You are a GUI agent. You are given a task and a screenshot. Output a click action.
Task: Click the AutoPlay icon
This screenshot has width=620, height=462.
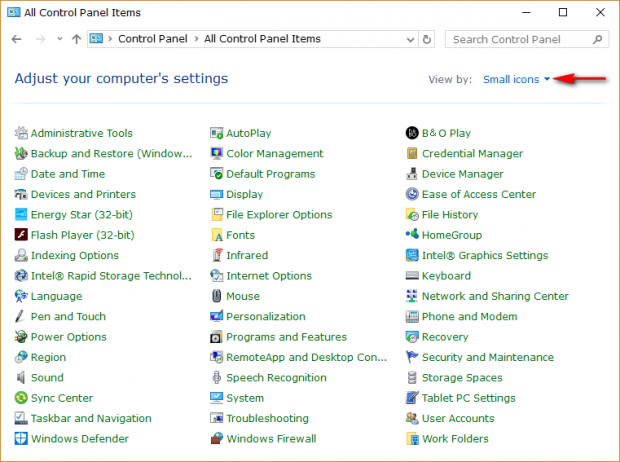click(216, 133)
